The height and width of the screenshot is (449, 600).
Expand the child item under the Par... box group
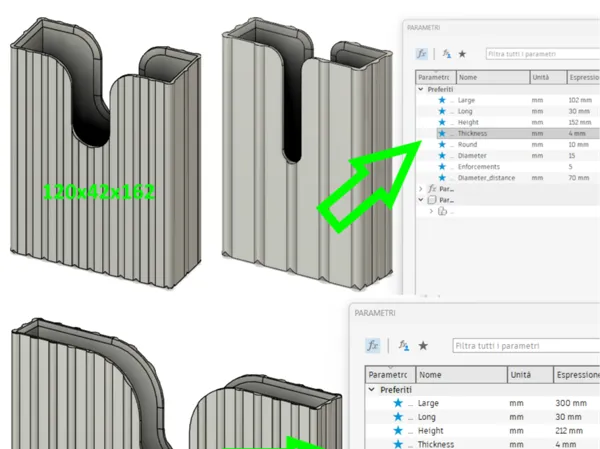pos(431,211)
